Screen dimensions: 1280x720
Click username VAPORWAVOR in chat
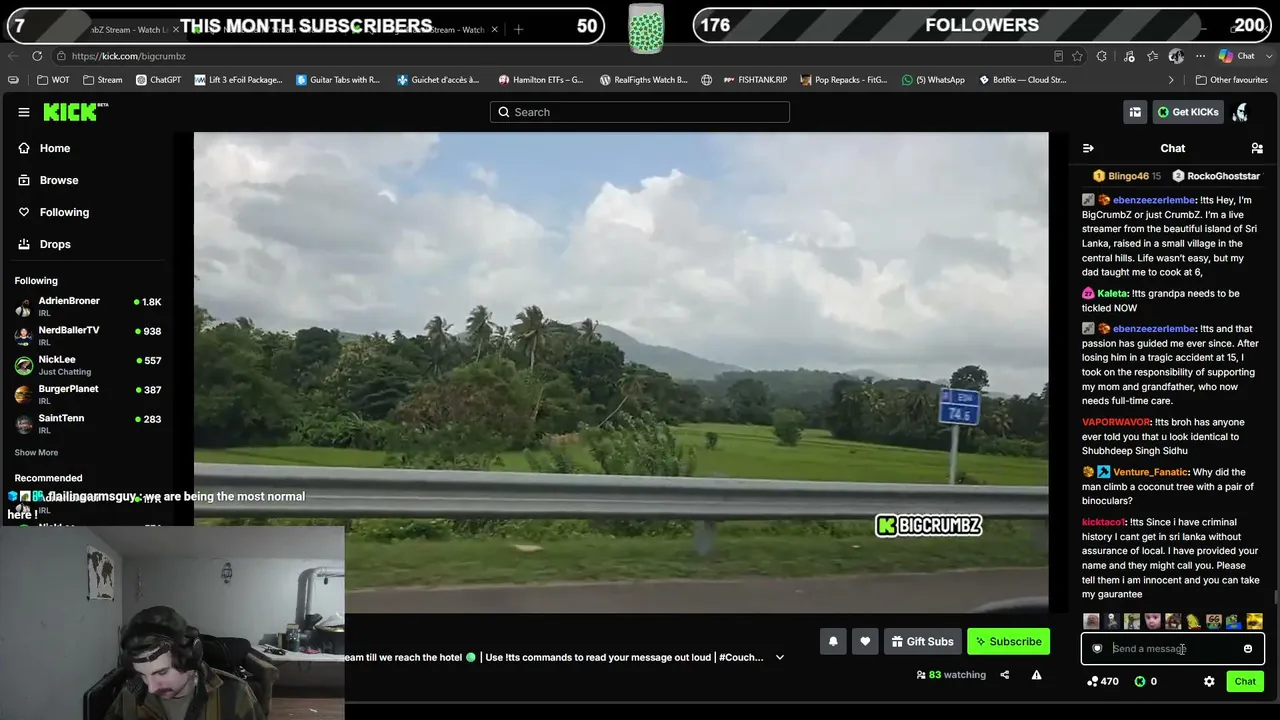pos(1117,423)
